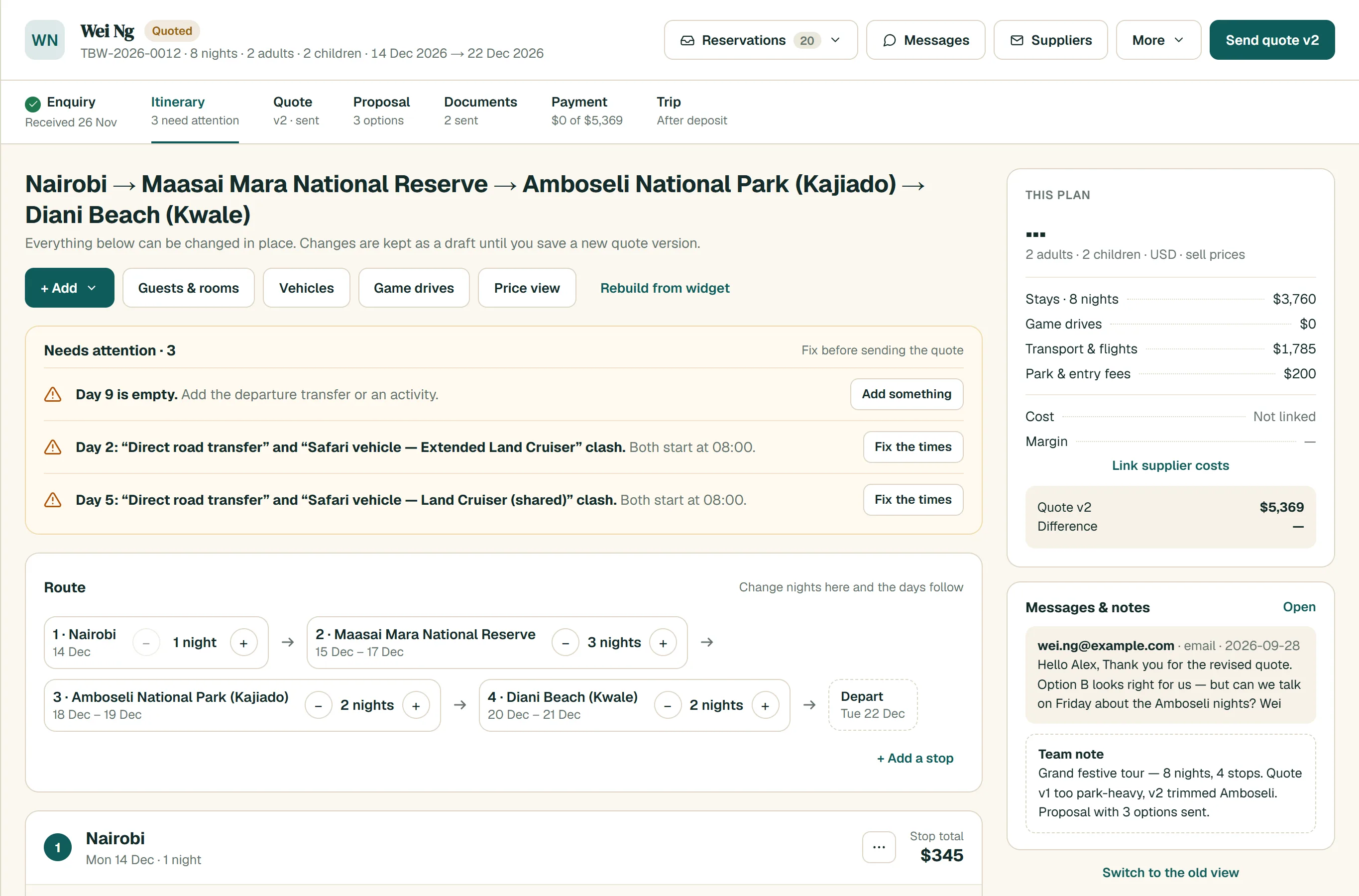Send quote v2 to the client
Screen dimensions: 1359x896
pyautogui.click(x=1272, y=40)
